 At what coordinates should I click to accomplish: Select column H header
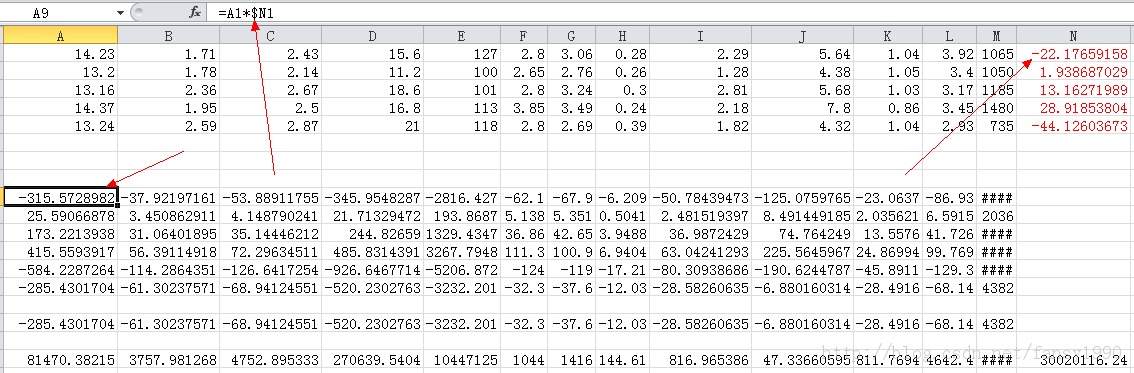click(623, 36)
